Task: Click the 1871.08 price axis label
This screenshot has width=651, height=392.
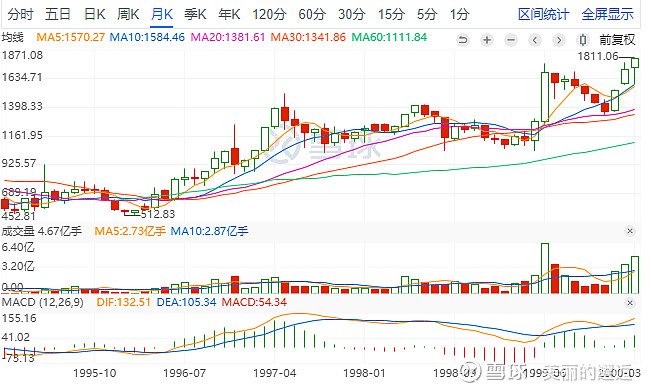Action: [x=22, y=55]
